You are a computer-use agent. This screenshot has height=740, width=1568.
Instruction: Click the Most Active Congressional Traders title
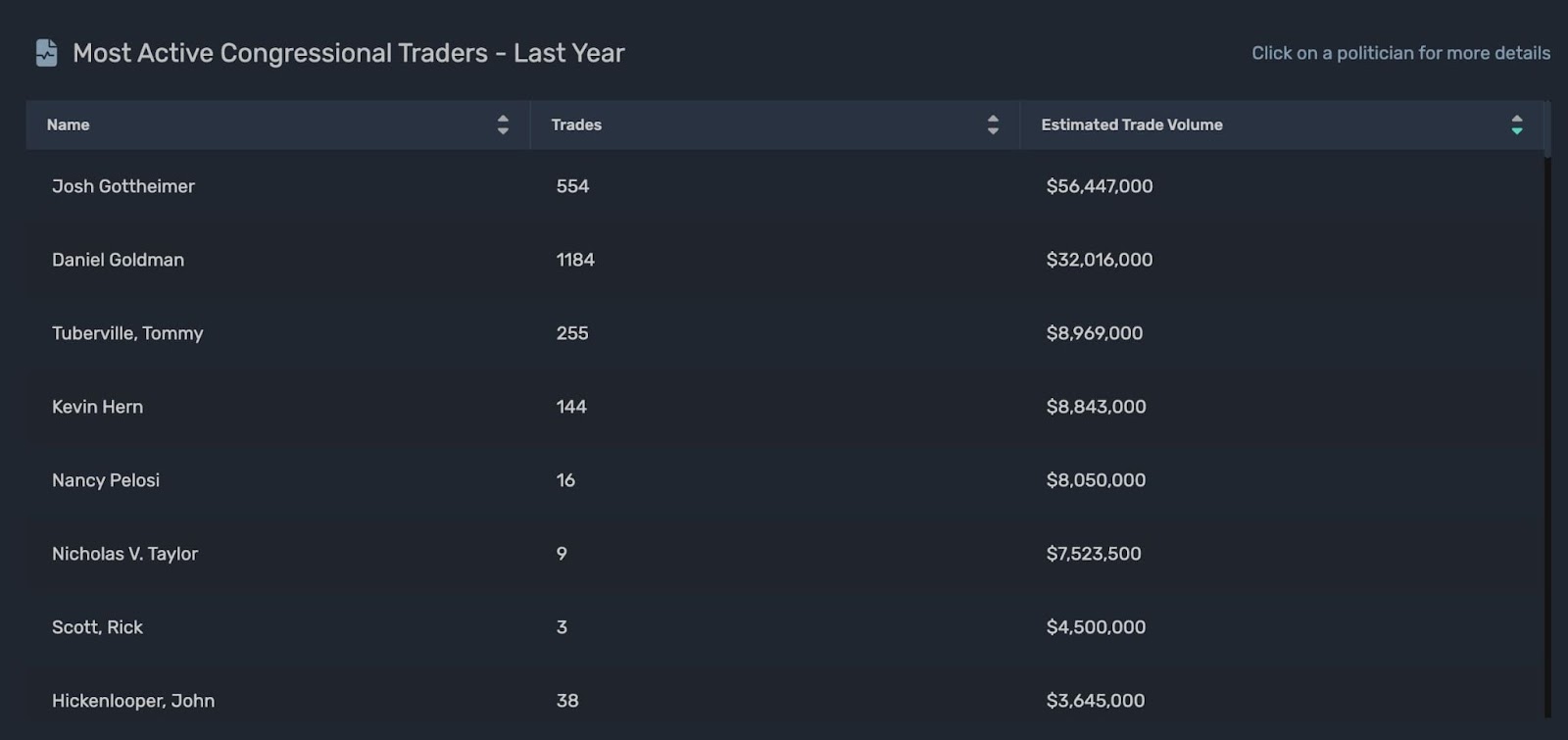point(348,53)
